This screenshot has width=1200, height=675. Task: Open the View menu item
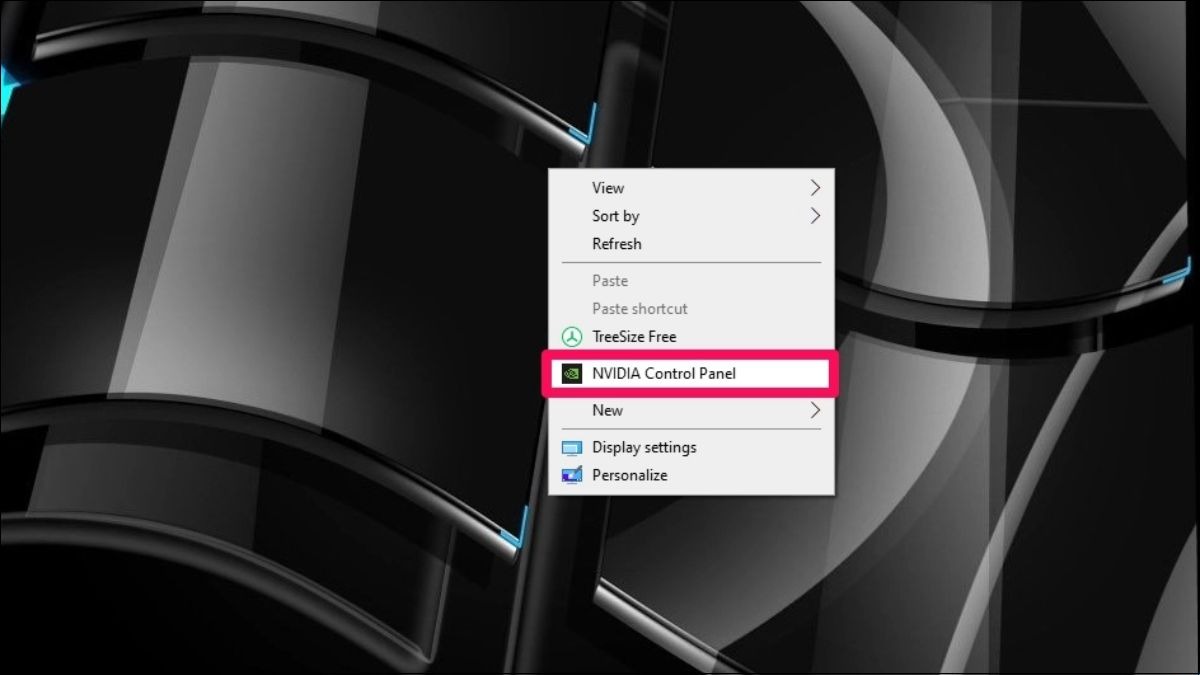point(691,188)
